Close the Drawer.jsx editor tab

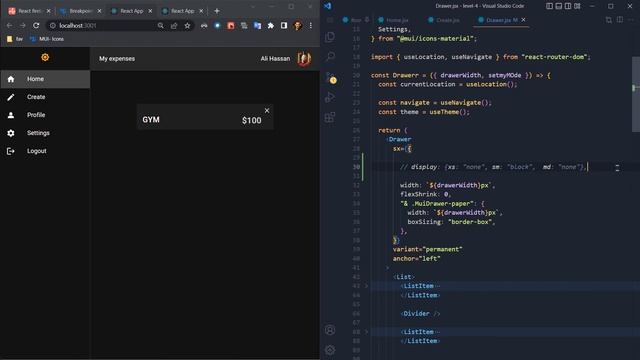click(524, 20)
